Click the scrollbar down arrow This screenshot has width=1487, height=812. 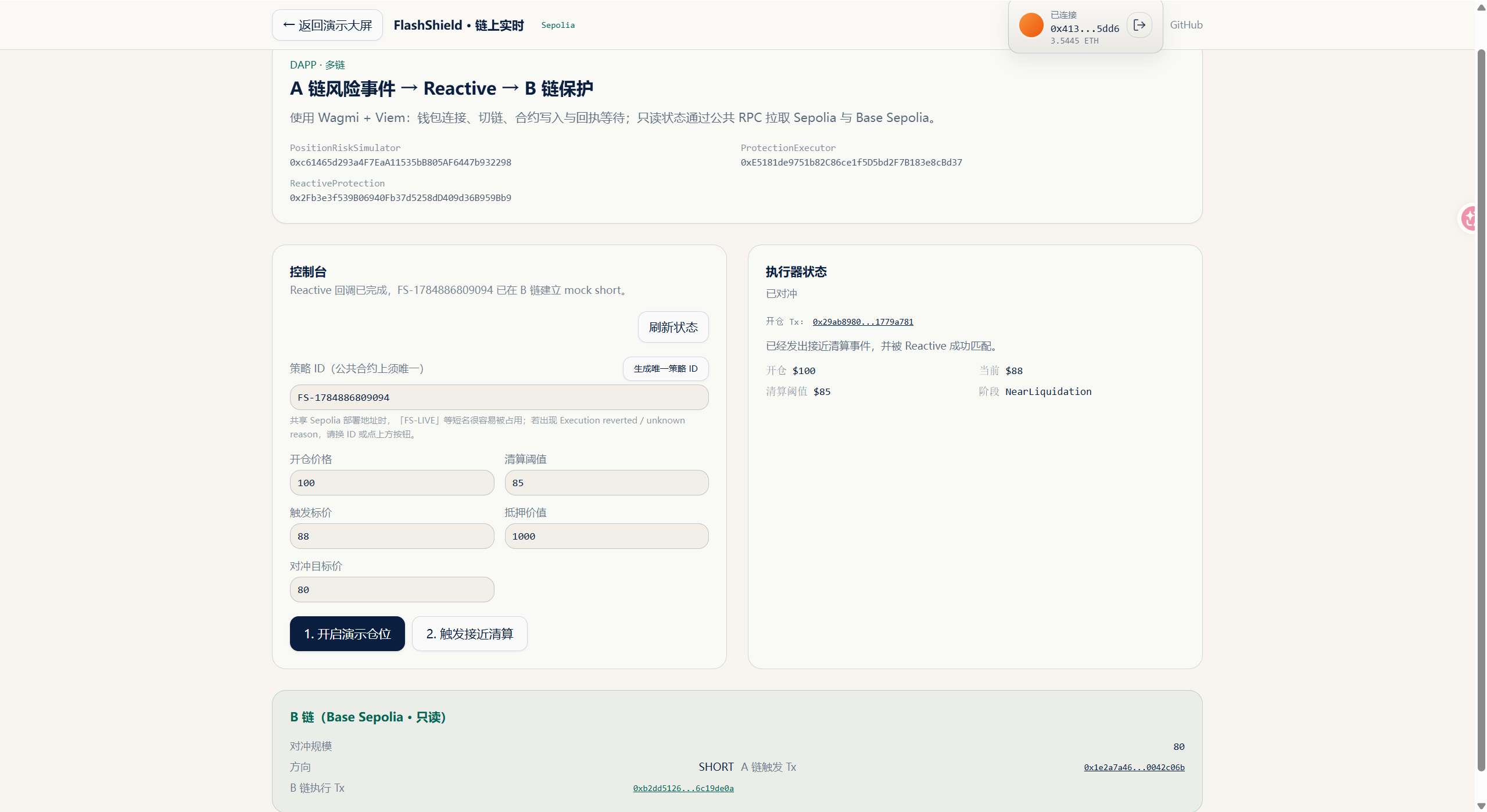tap(1481, 806)
